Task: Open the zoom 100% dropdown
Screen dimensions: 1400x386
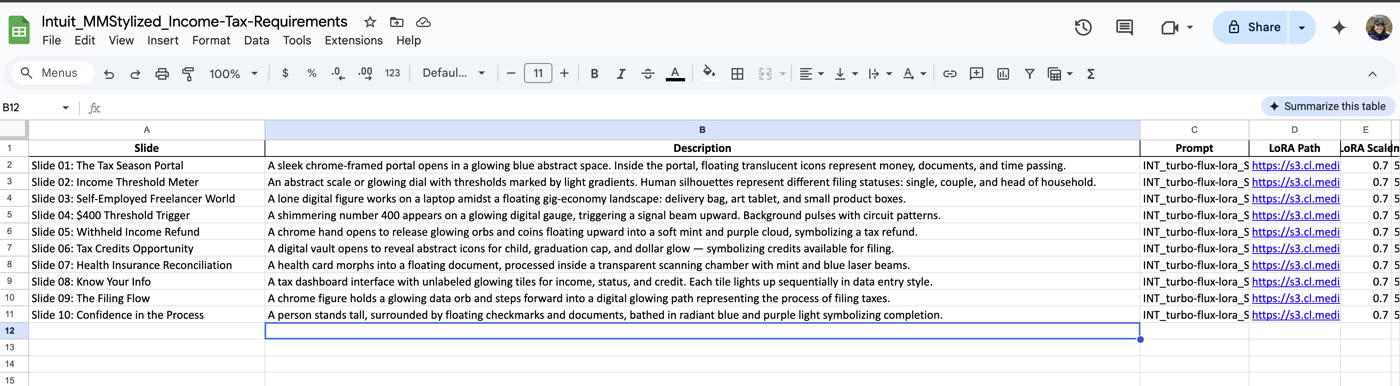Action: [233, 74]
